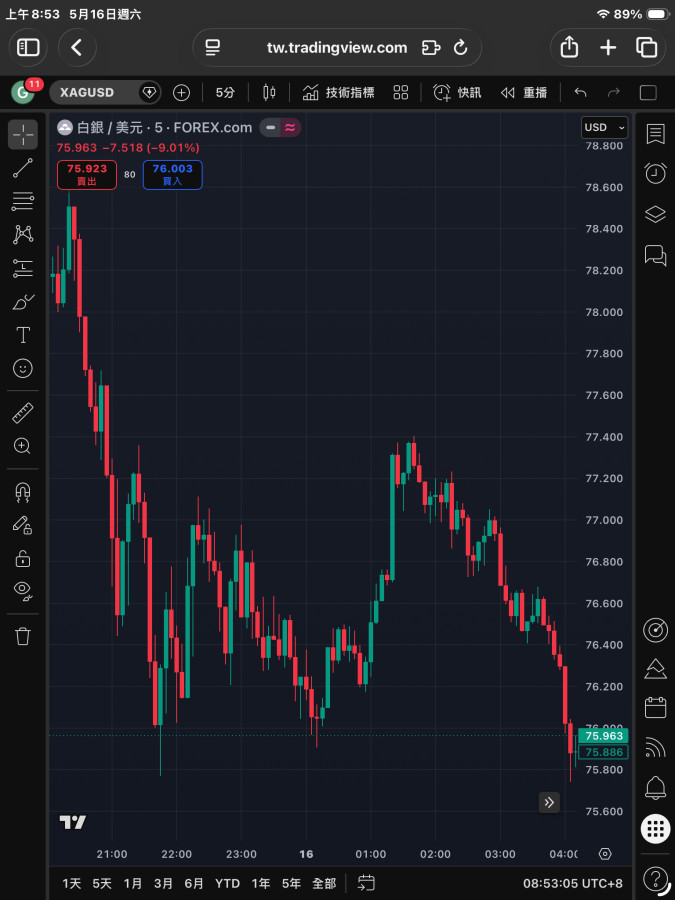Select the Fibonacci retracement tool
Screen dimensions: 675x900
[23, 201]
